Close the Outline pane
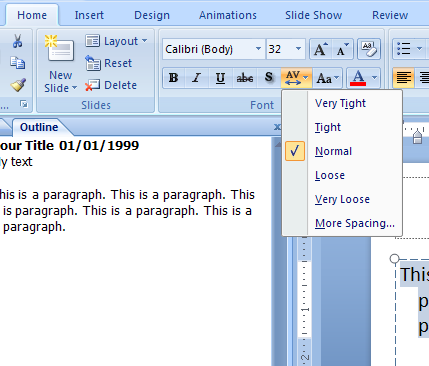 pyautogui.click(x=277, y=127)
